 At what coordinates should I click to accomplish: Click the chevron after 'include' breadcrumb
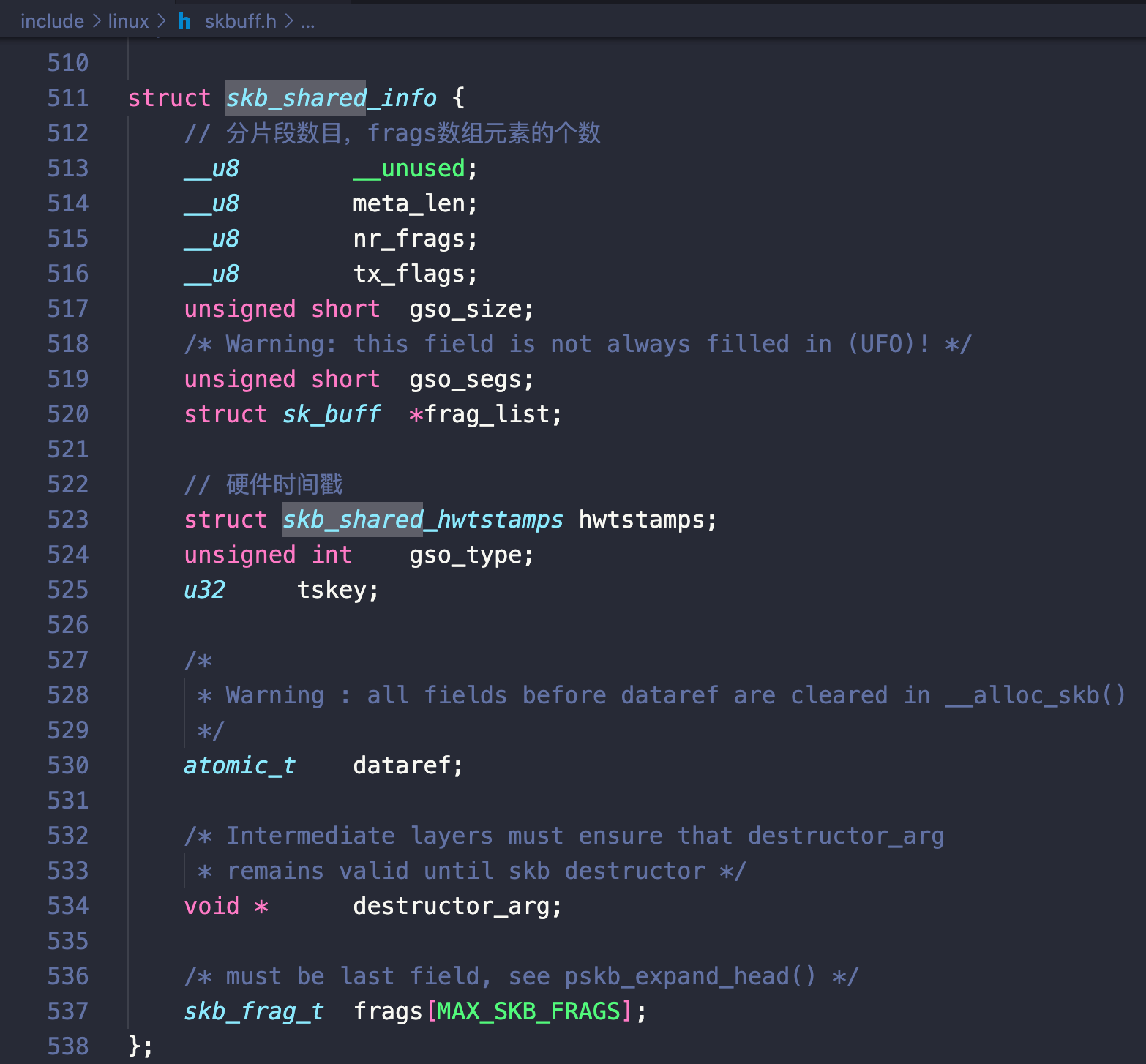[x=97, y=21]
